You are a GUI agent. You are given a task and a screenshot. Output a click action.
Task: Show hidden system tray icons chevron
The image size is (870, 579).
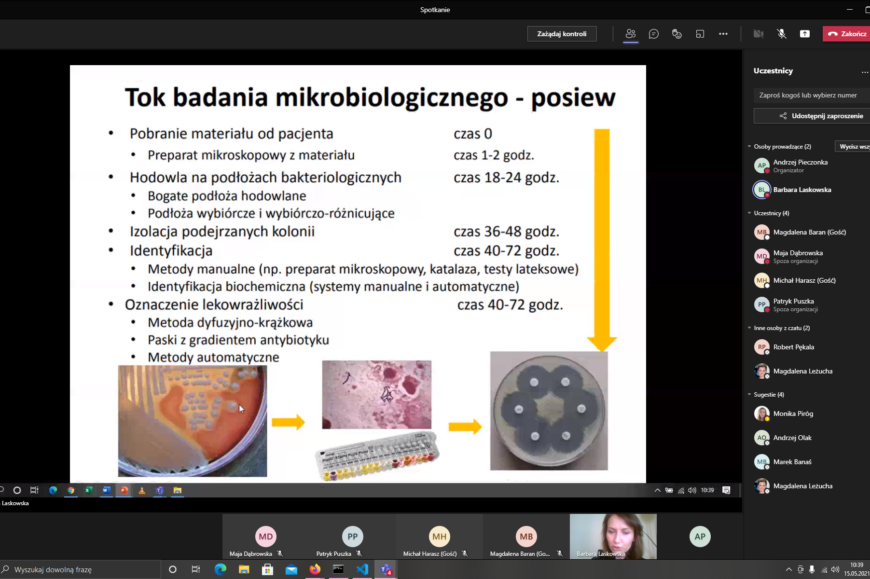pyautogui.click(x=788, y=570)
